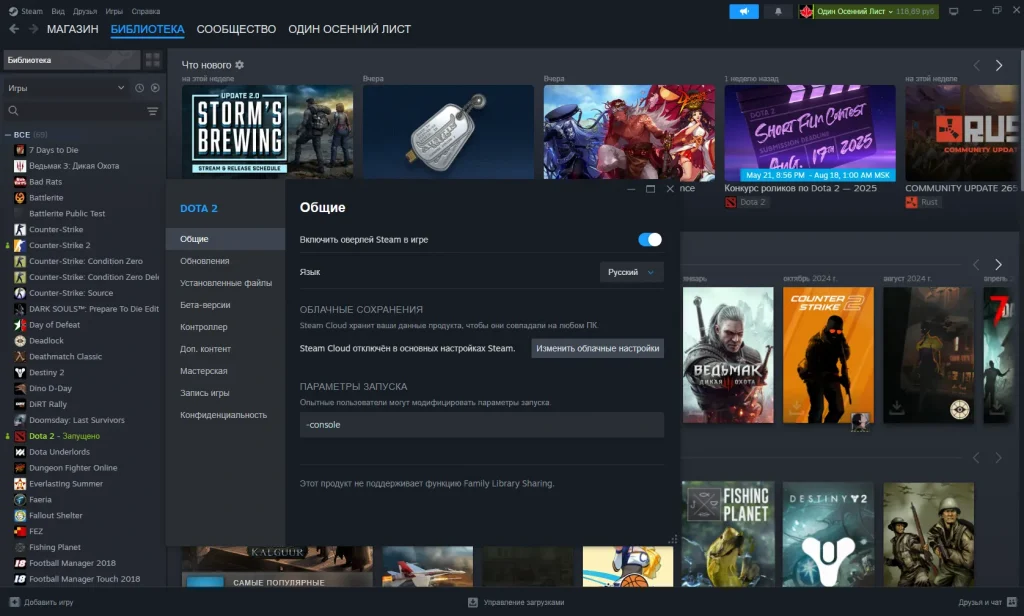Open the language dropdown showing Русский
Image resolution: width=1024 pixels, height=616 pixels.
click(x=632, y=272)
